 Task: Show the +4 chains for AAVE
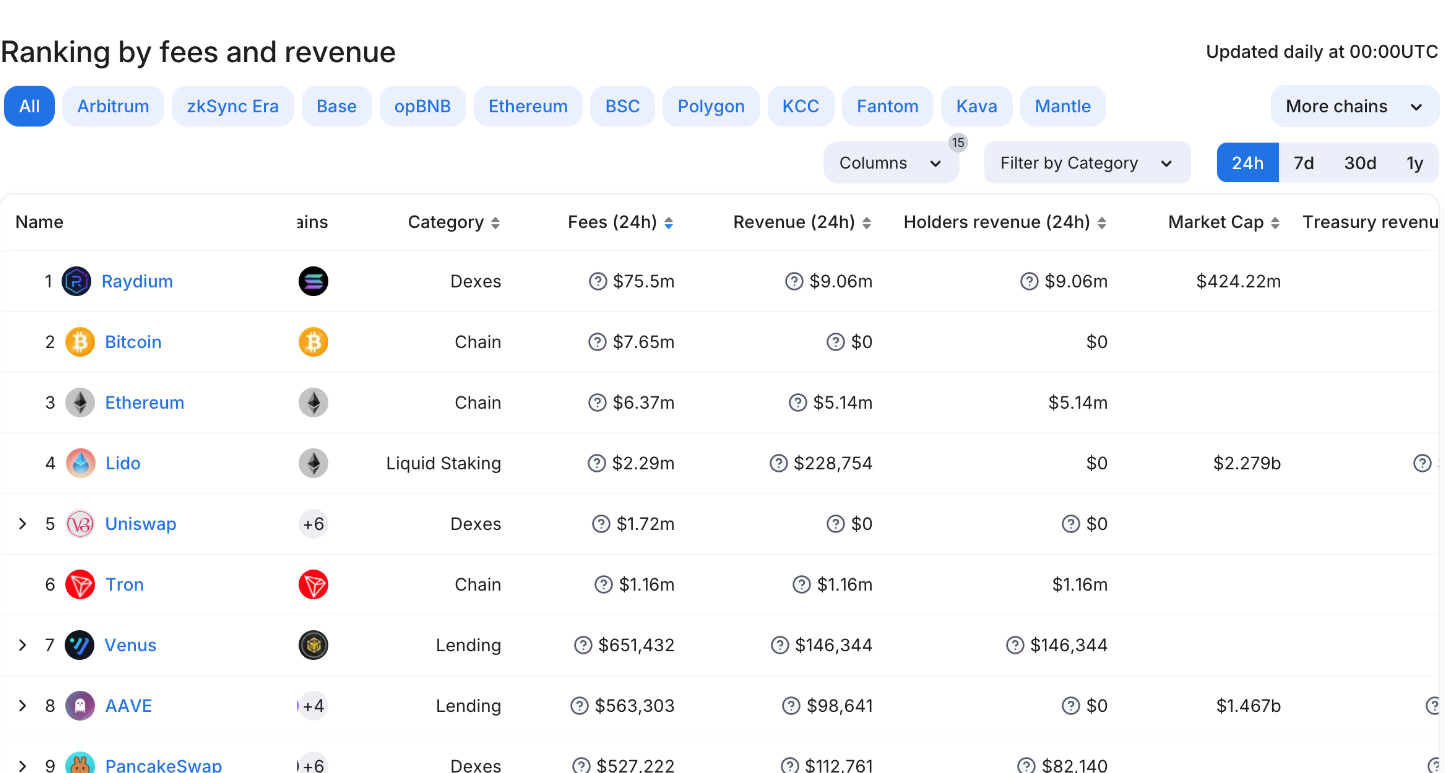313,706
